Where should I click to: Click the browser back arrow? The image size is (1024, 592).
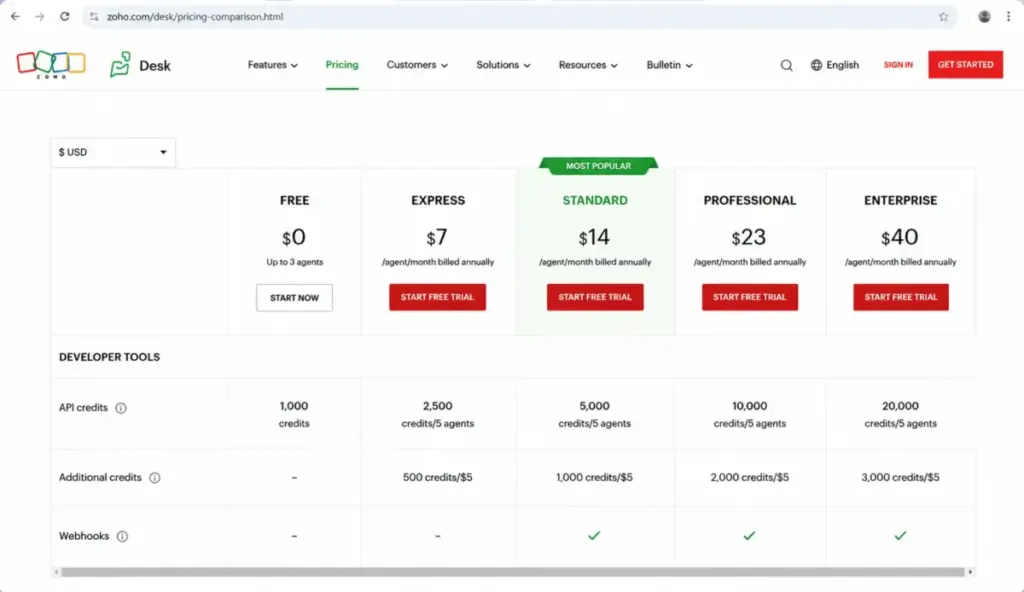[x=15, y=16]
